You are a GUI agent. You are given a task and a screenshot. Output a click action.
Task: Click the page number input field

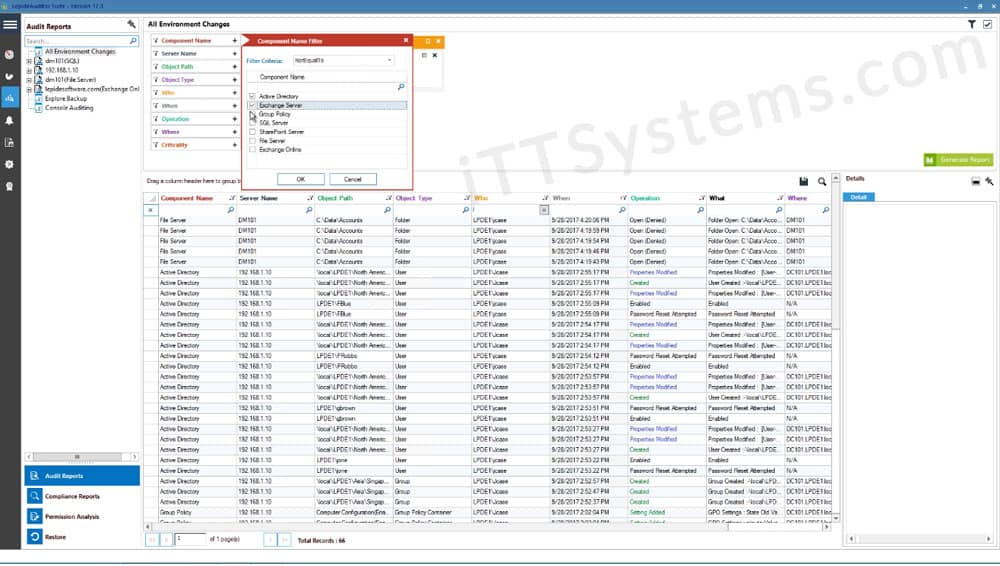(x=190, y=540)
